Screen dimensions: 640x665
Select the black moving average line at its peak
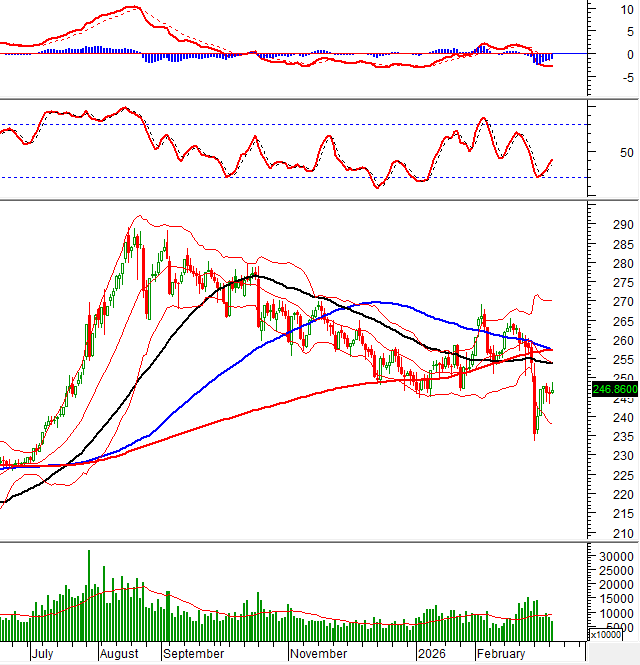click(250, 277)
